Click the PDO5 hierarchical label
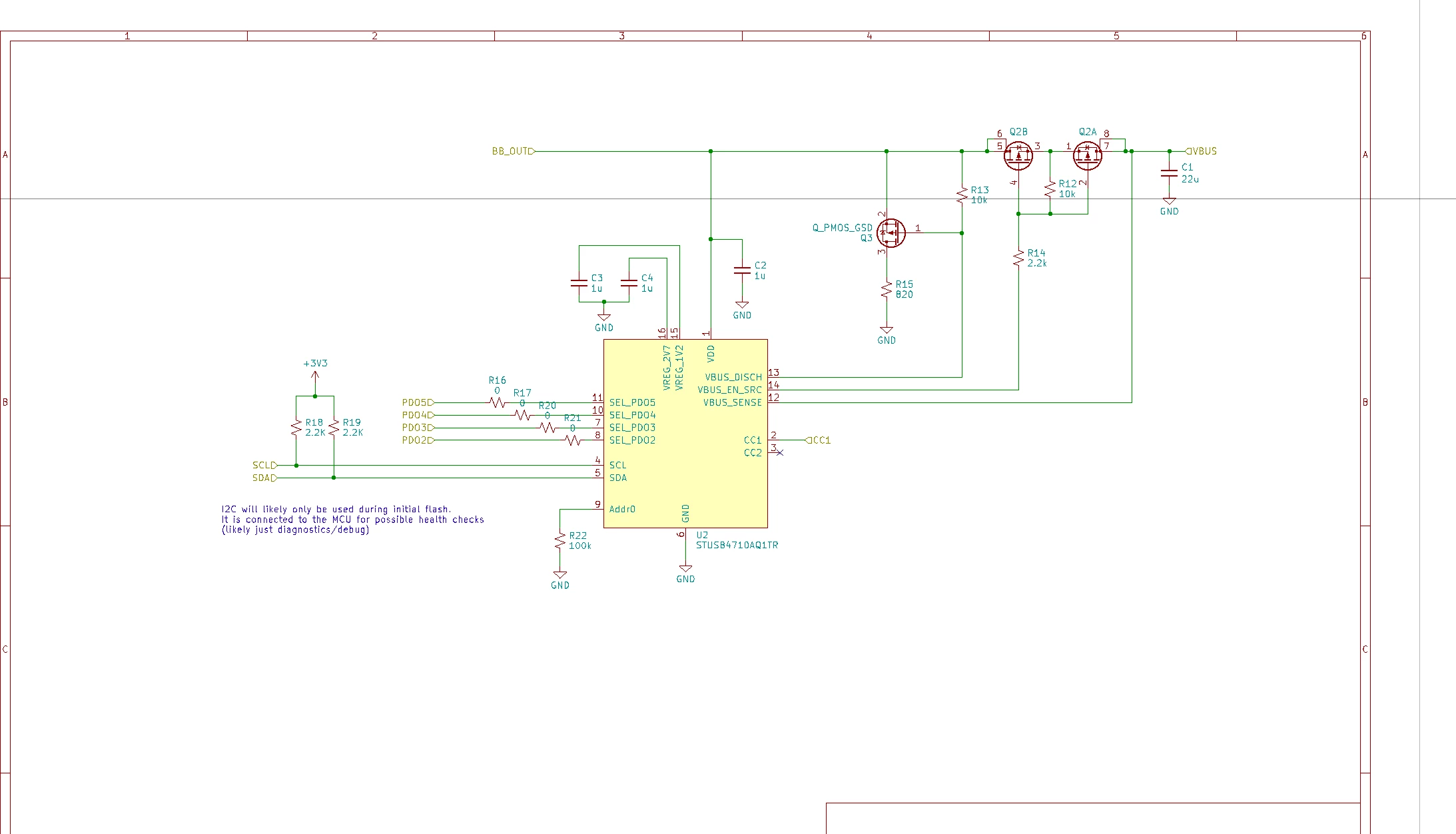 coord(418,402)
